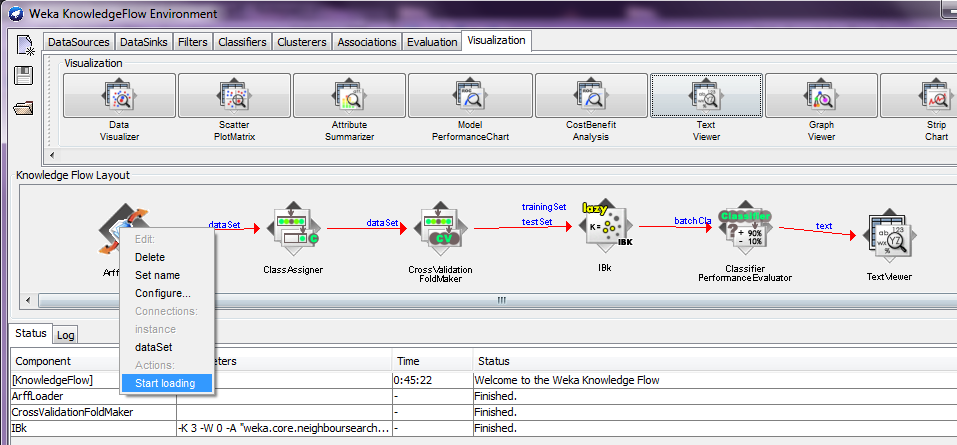
Task: Switch to the Log tab
Action: (65, 335)
